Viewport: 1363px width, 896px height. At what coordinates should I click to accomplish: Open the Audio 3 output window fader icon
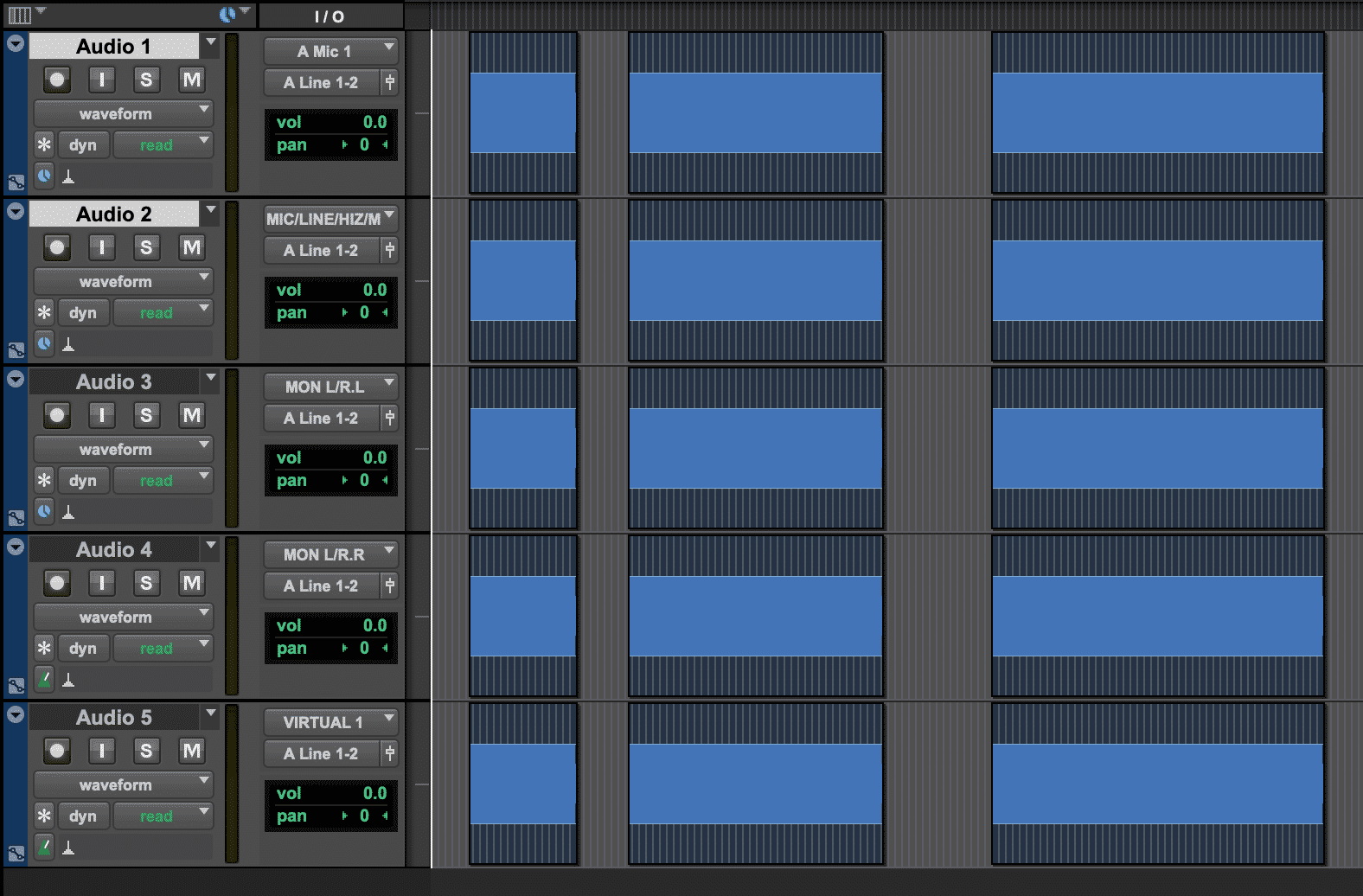(390, 419)
